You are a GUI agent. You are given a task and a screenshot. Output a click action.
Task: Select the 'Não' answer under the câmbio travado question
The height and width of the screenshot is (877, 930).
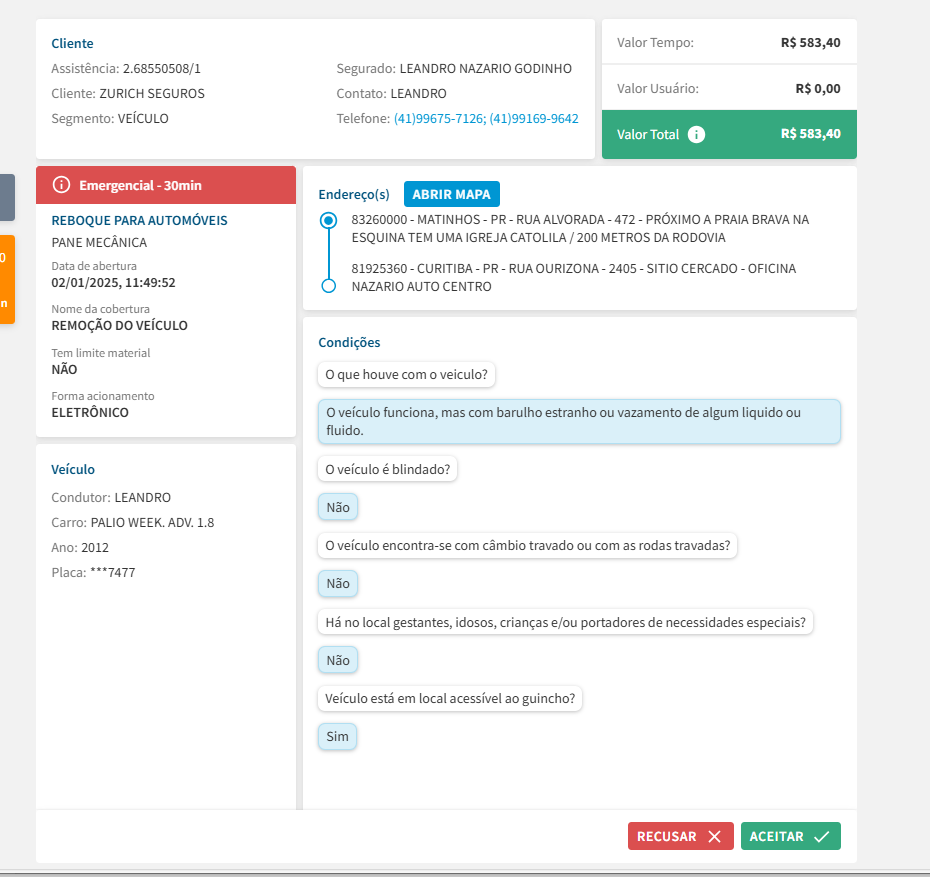click(338, 584)
